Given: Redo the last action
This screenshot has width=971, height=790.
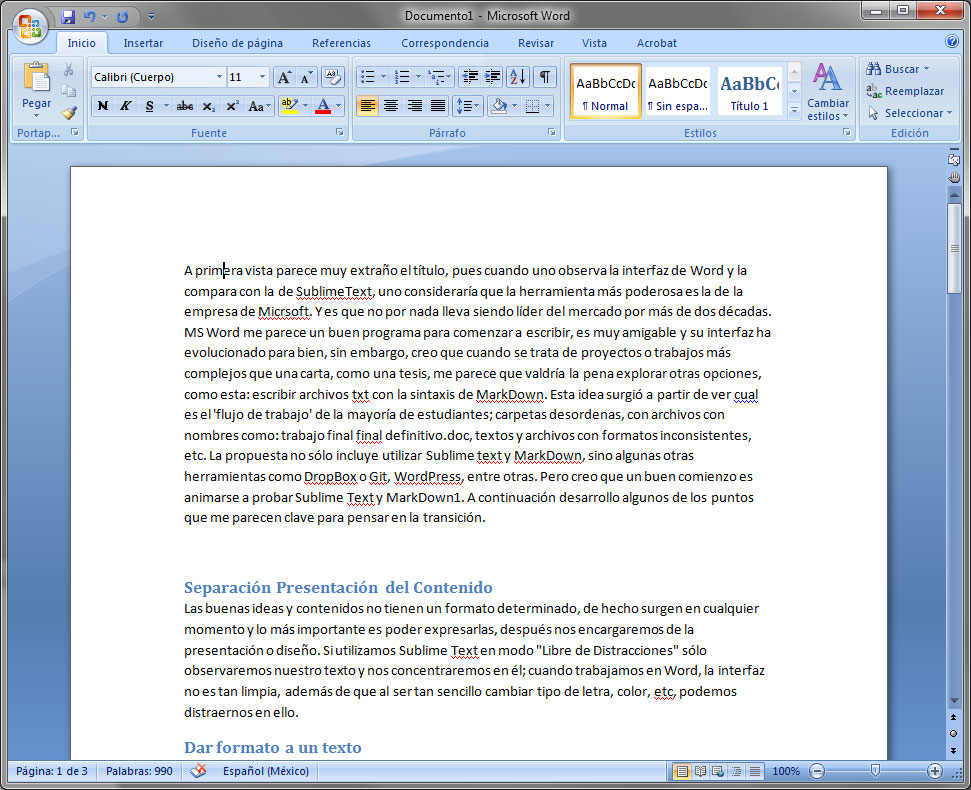Looking at the screenshot, I should (x=123, y=17).
